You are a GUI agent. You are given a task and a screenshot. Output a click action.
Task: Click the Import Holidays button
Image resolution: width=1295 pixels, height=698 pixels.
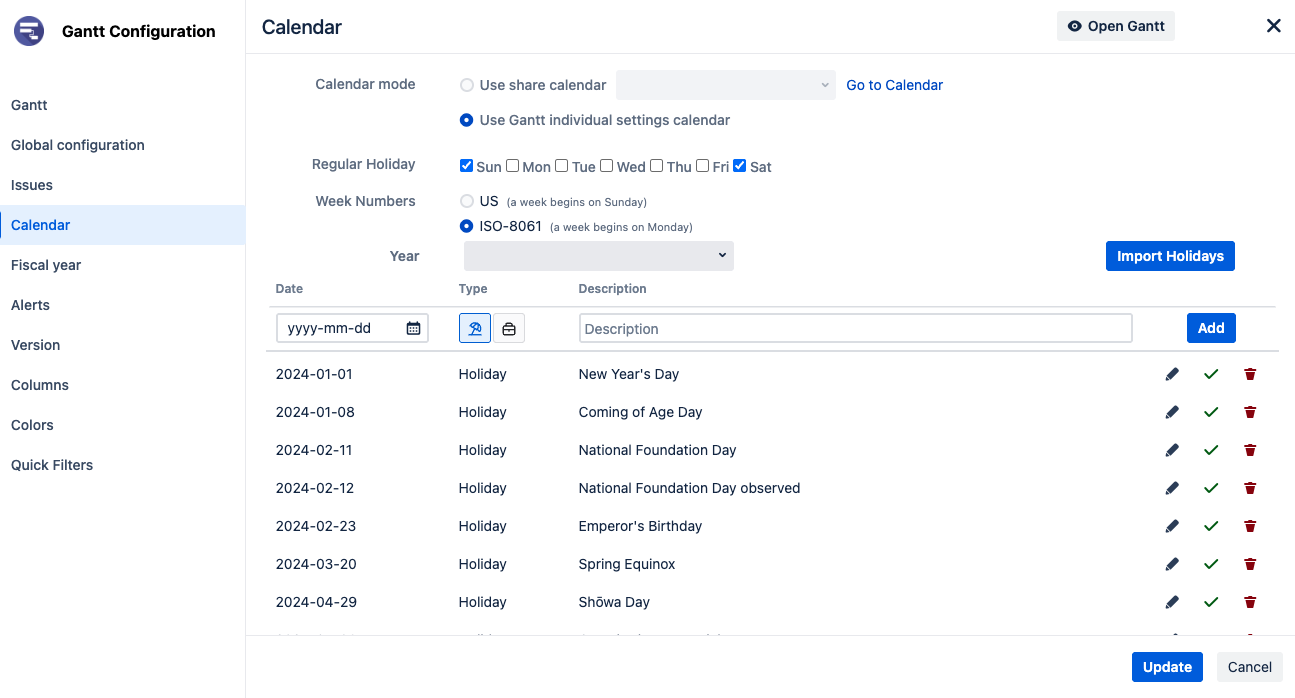(x=1170, y=256)
